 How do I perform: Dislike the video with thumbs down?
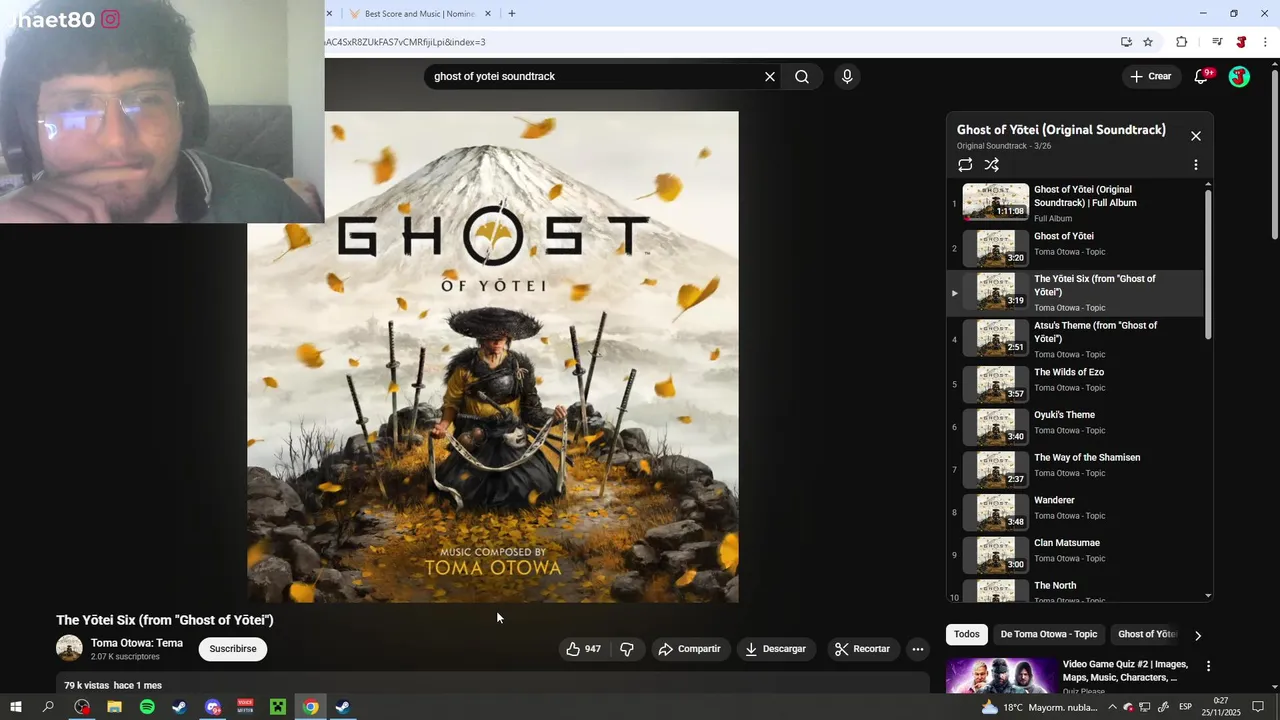tap(627, 649)
